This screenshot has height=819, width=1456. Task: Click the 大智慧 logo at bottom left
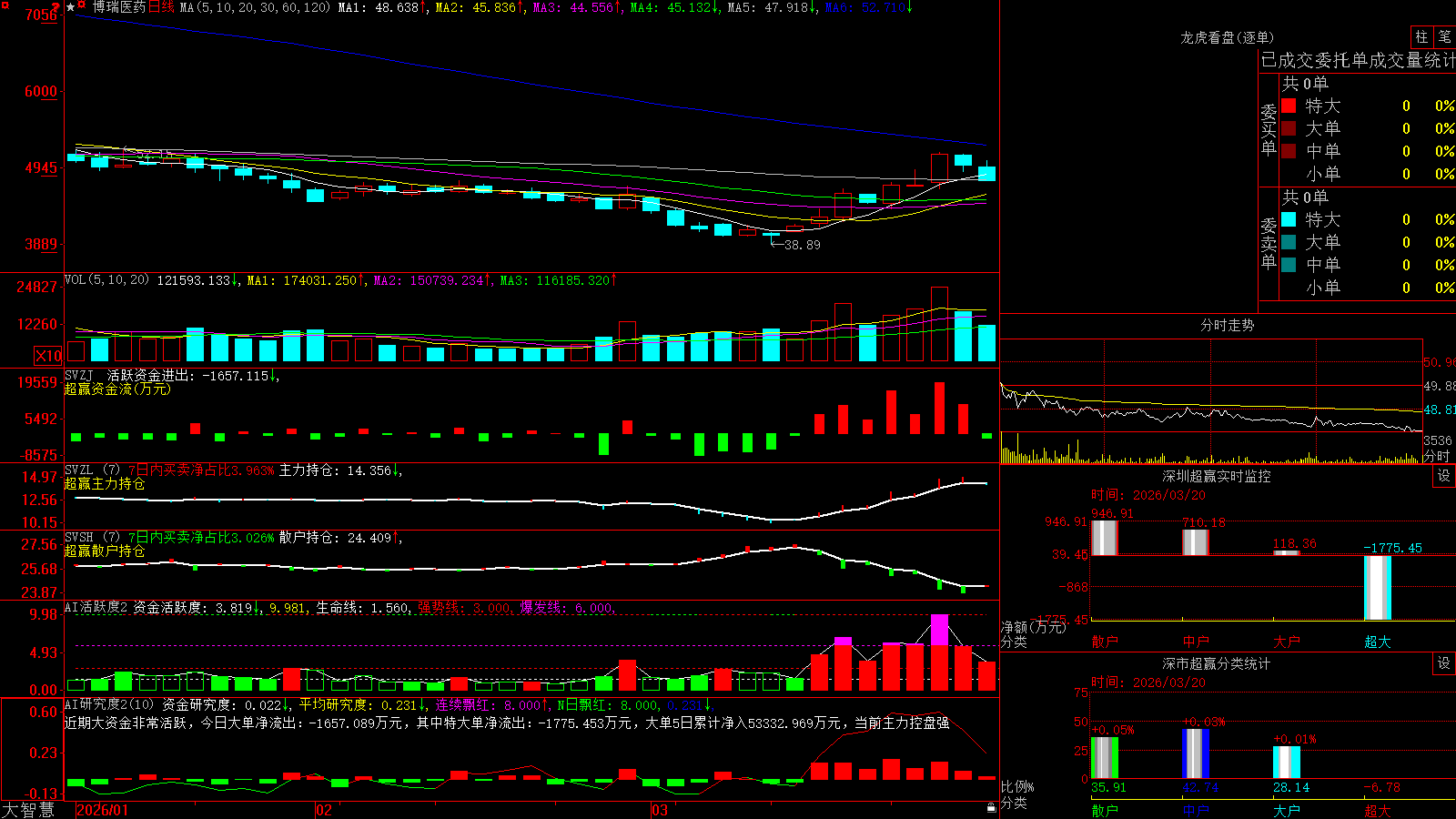pyautogui.click(x=28, y=810)
